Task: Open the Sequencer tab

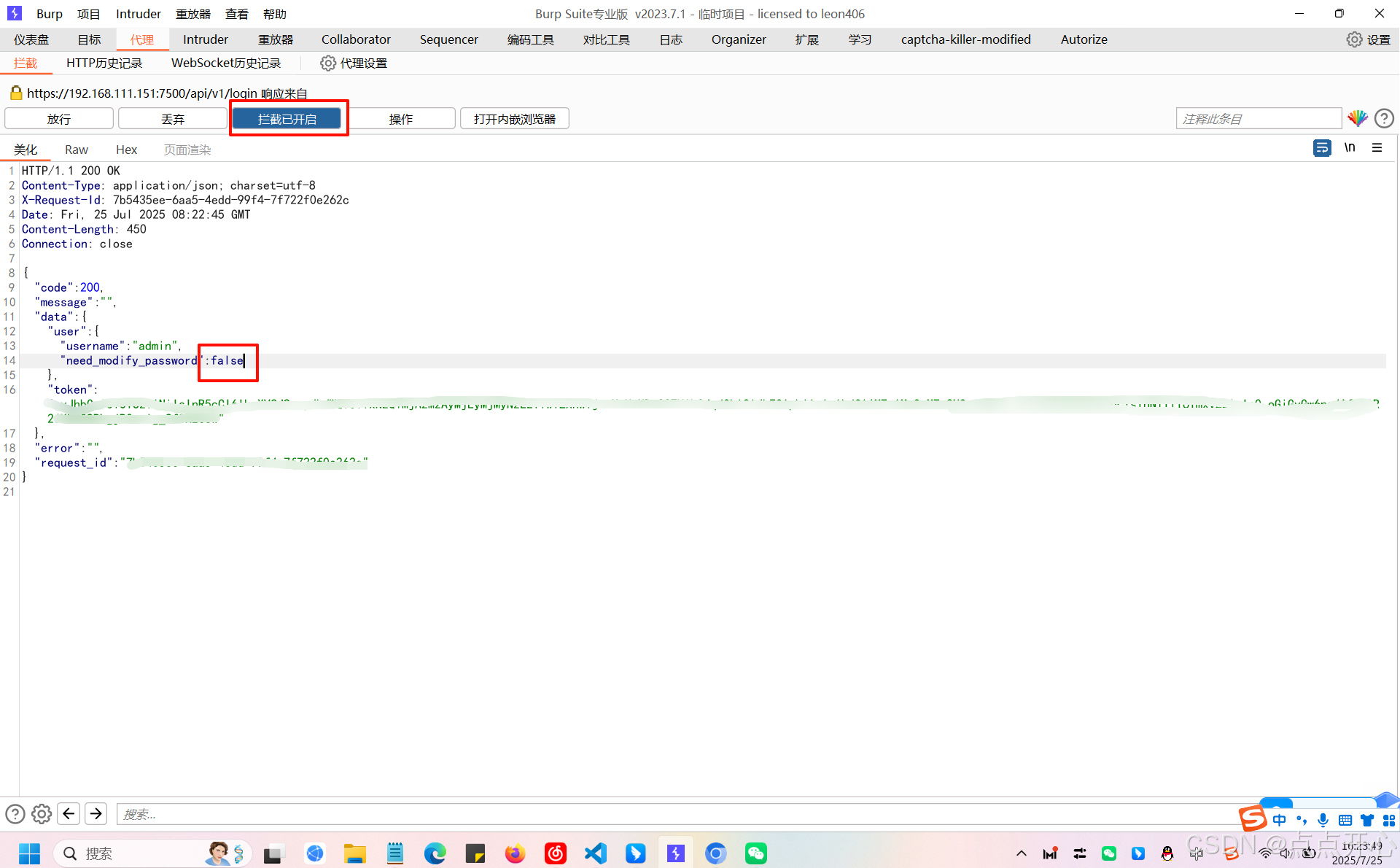Action: [x=448, y=39]
